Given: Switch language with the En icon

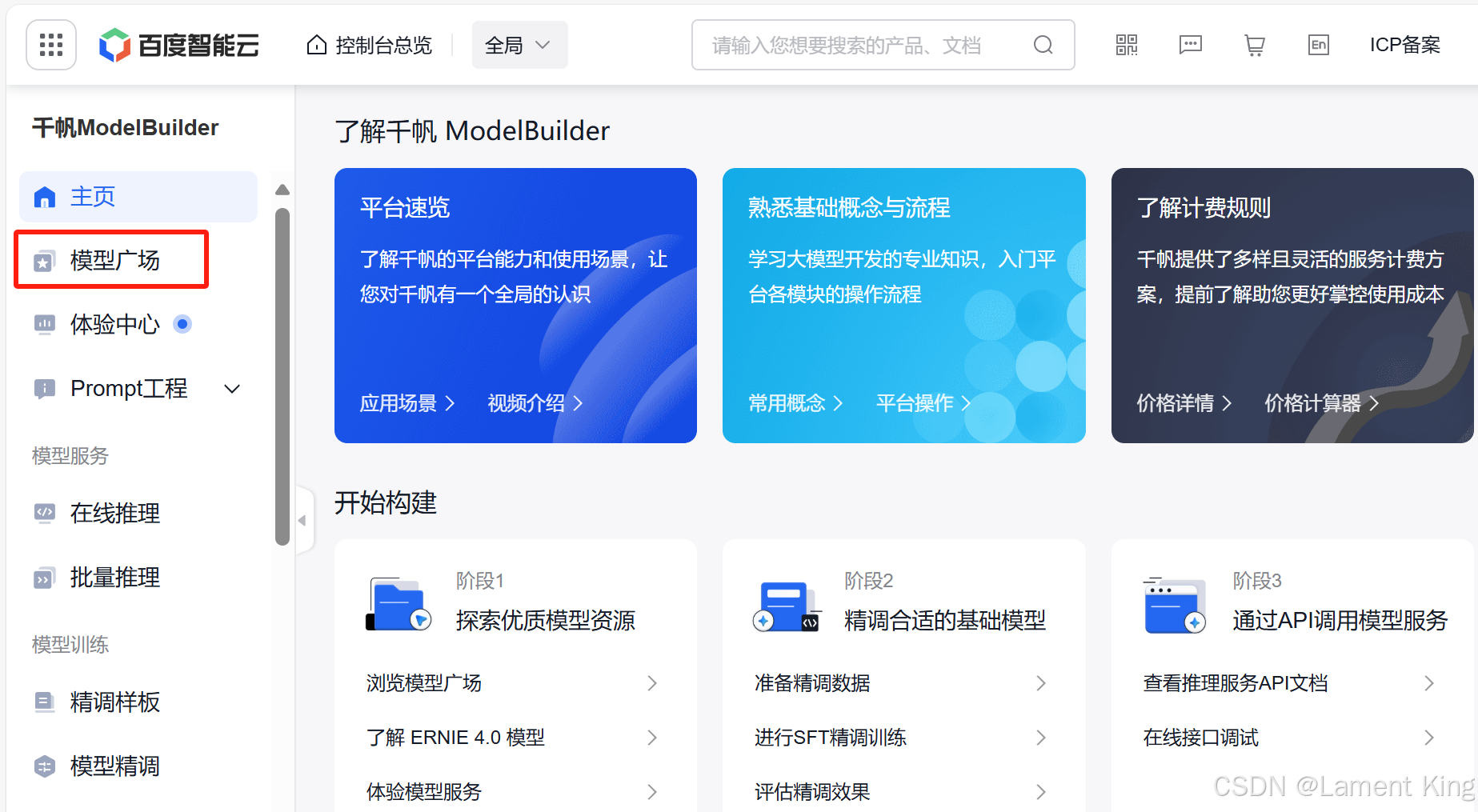Looking at the screenshot, I should pos(1319,45).
